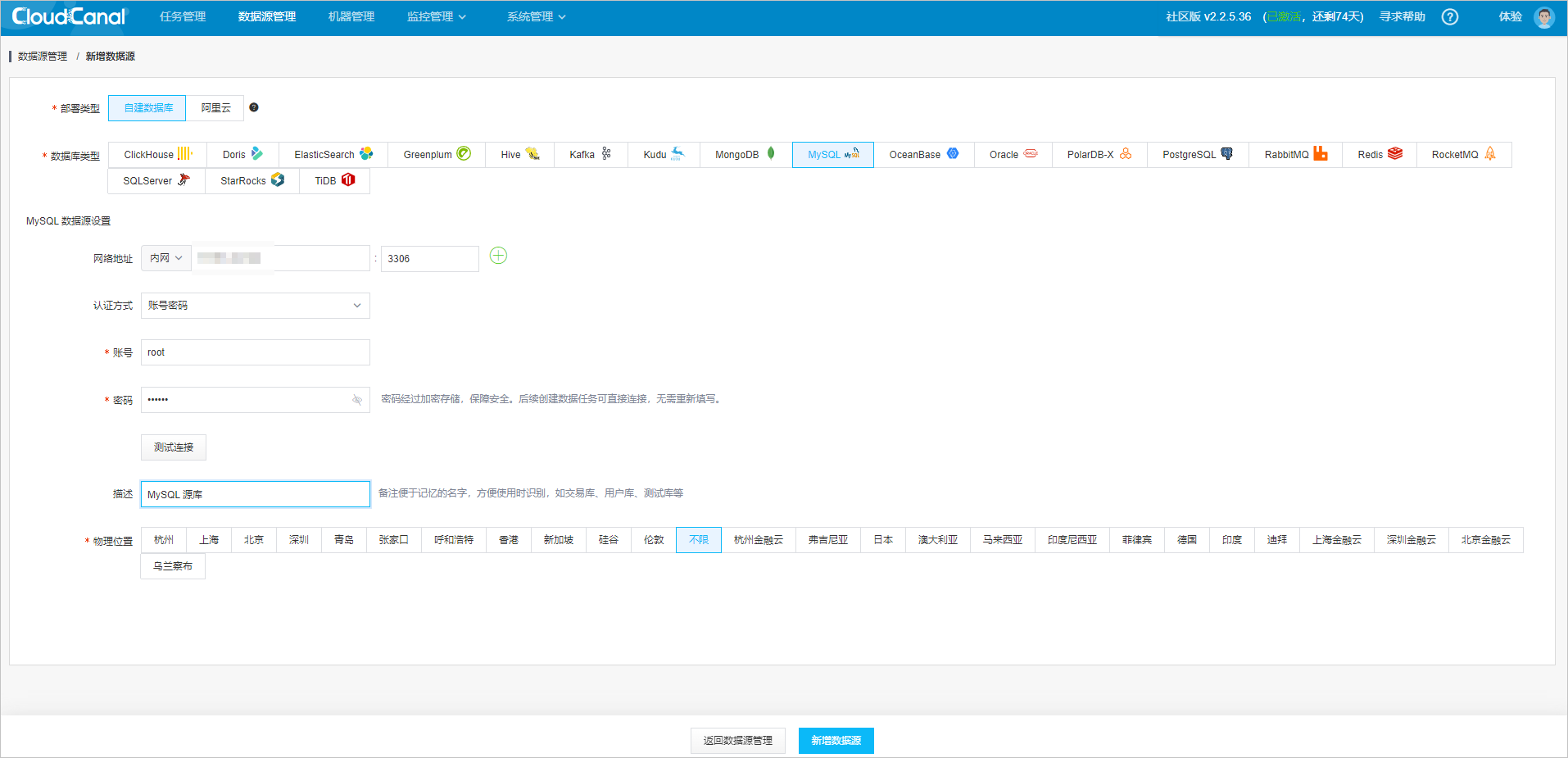Choose the MongoDB database type

[x=742, y=154]
